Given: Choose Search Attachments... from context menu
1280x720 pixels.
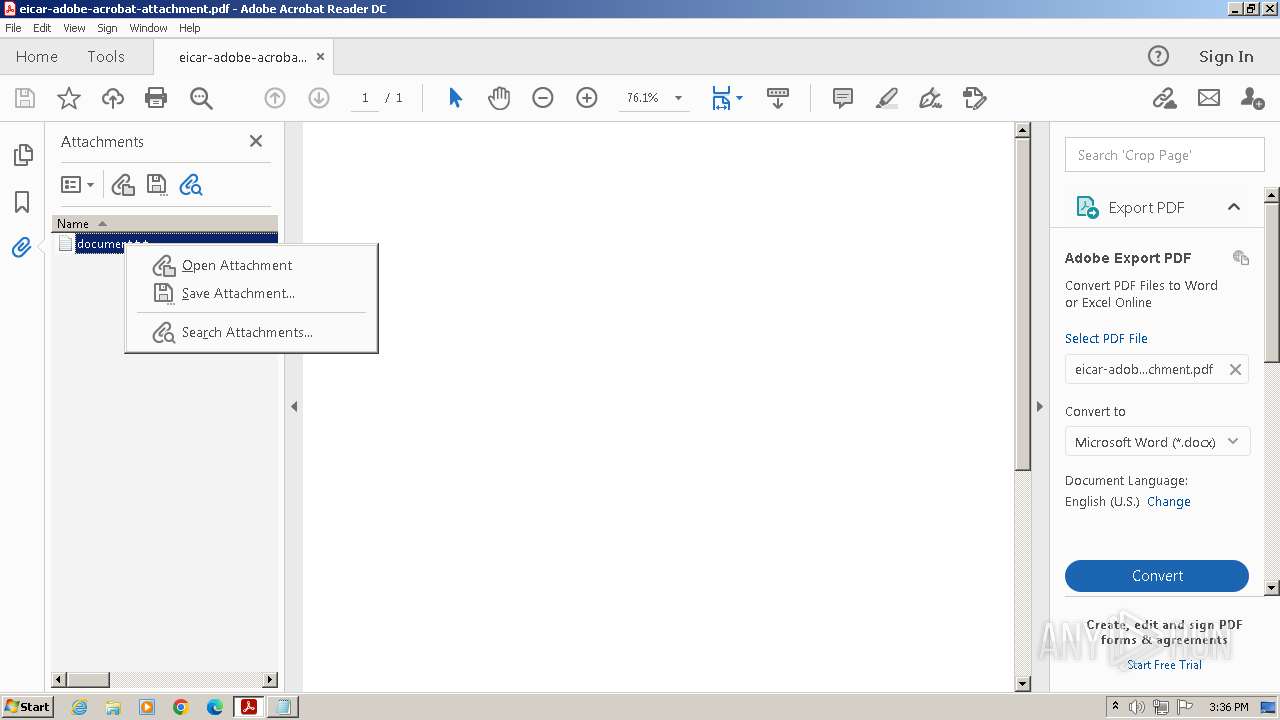Looking at the screenshot, I should pos(247,332).
